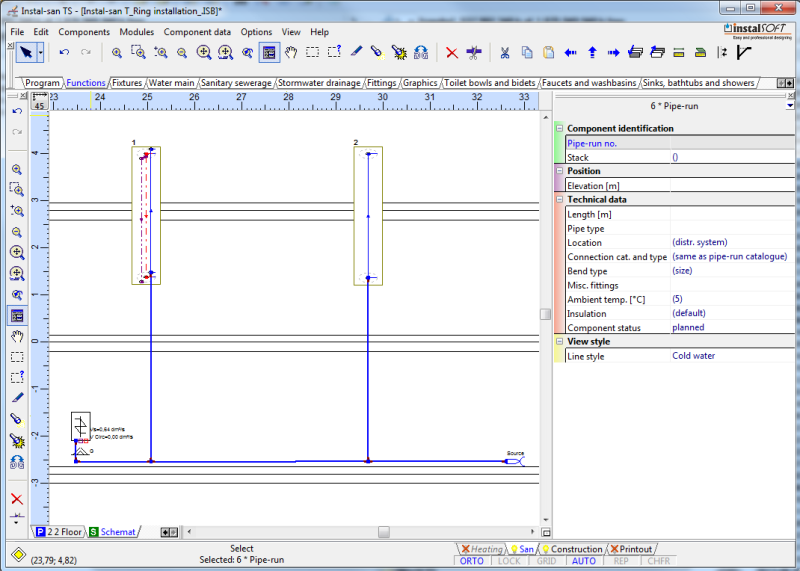Open the '2 2 Floor' sheet tab
Screen dimensions: 800x571
tap(59, 532)
